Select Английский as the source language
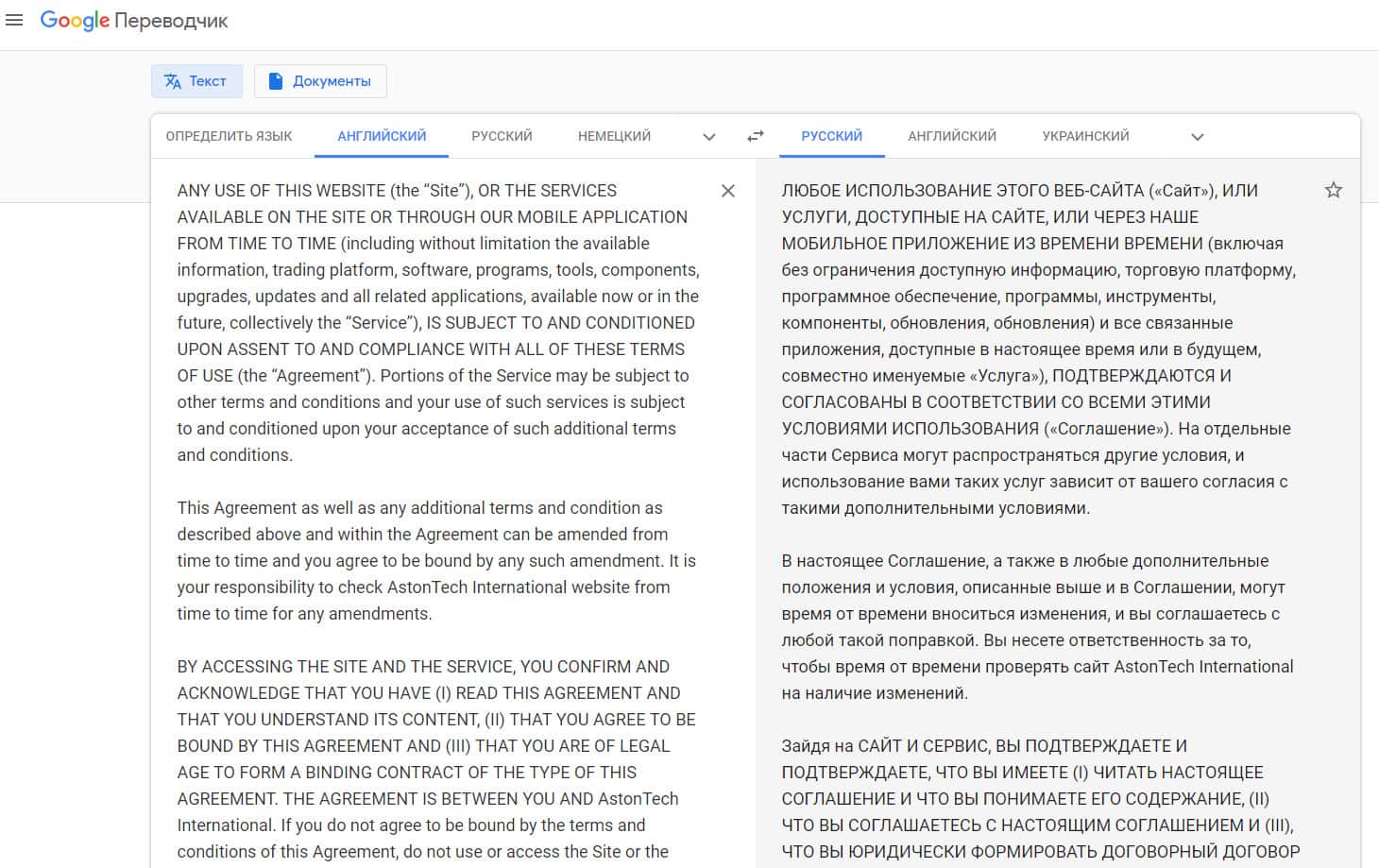This screenshot has height=868, width=1379. [382, 136]
